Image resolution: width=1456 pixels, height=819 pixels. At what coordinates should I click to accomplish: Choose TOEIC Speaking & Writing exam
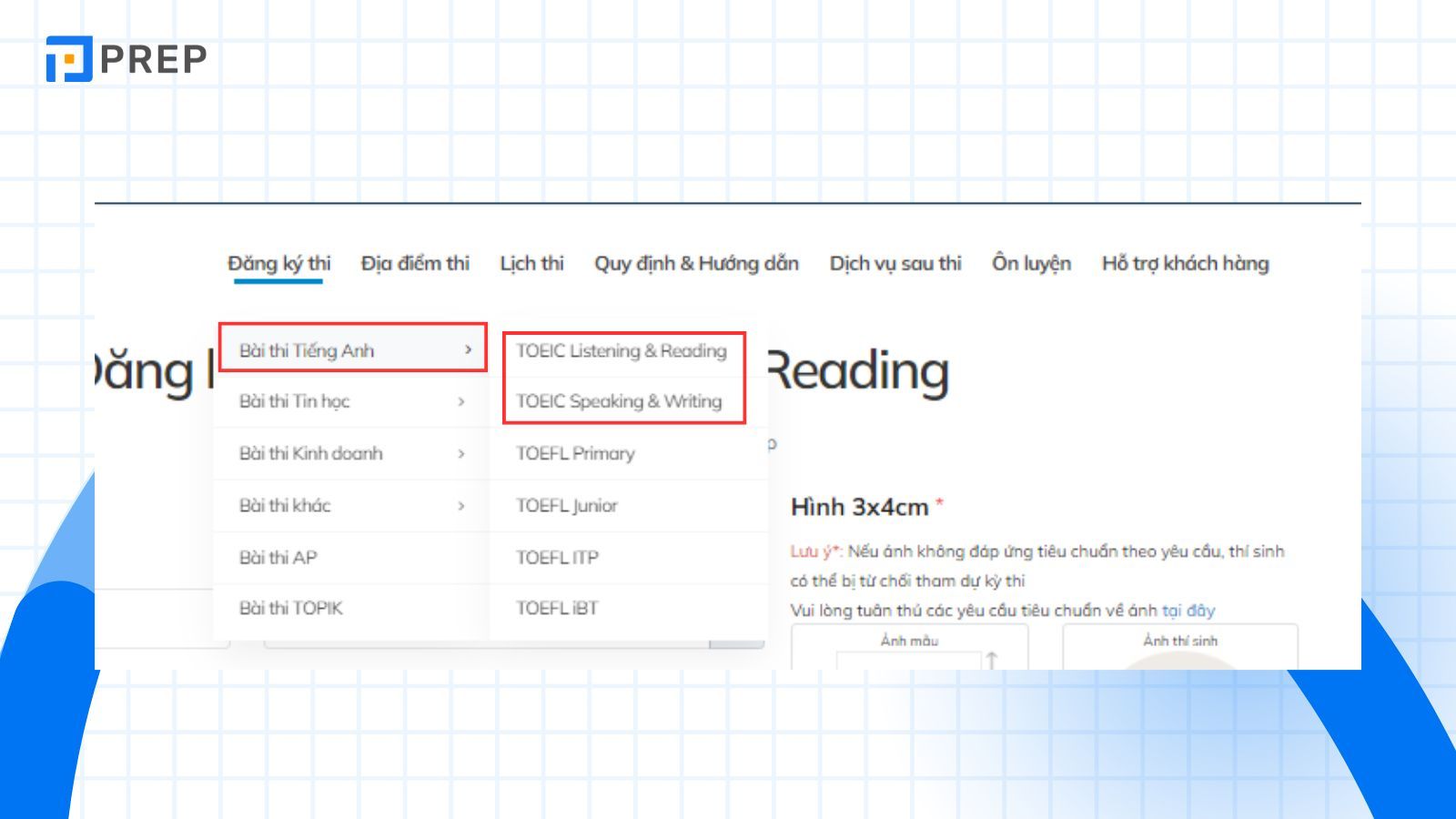coord(619,401)
